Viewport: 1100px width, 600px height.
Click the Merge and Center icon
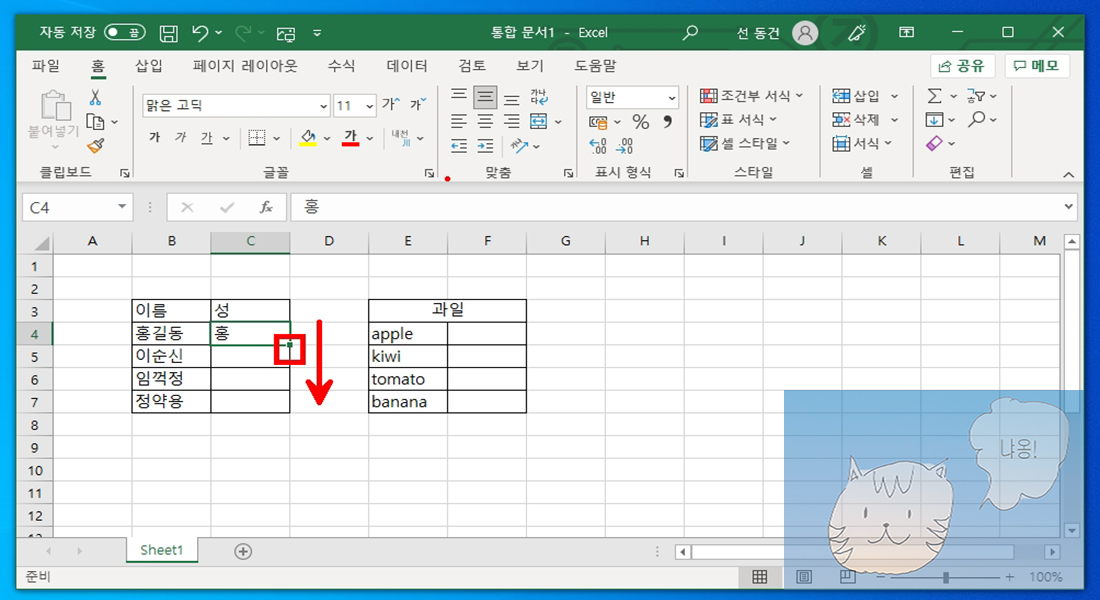tap(539, 121)
